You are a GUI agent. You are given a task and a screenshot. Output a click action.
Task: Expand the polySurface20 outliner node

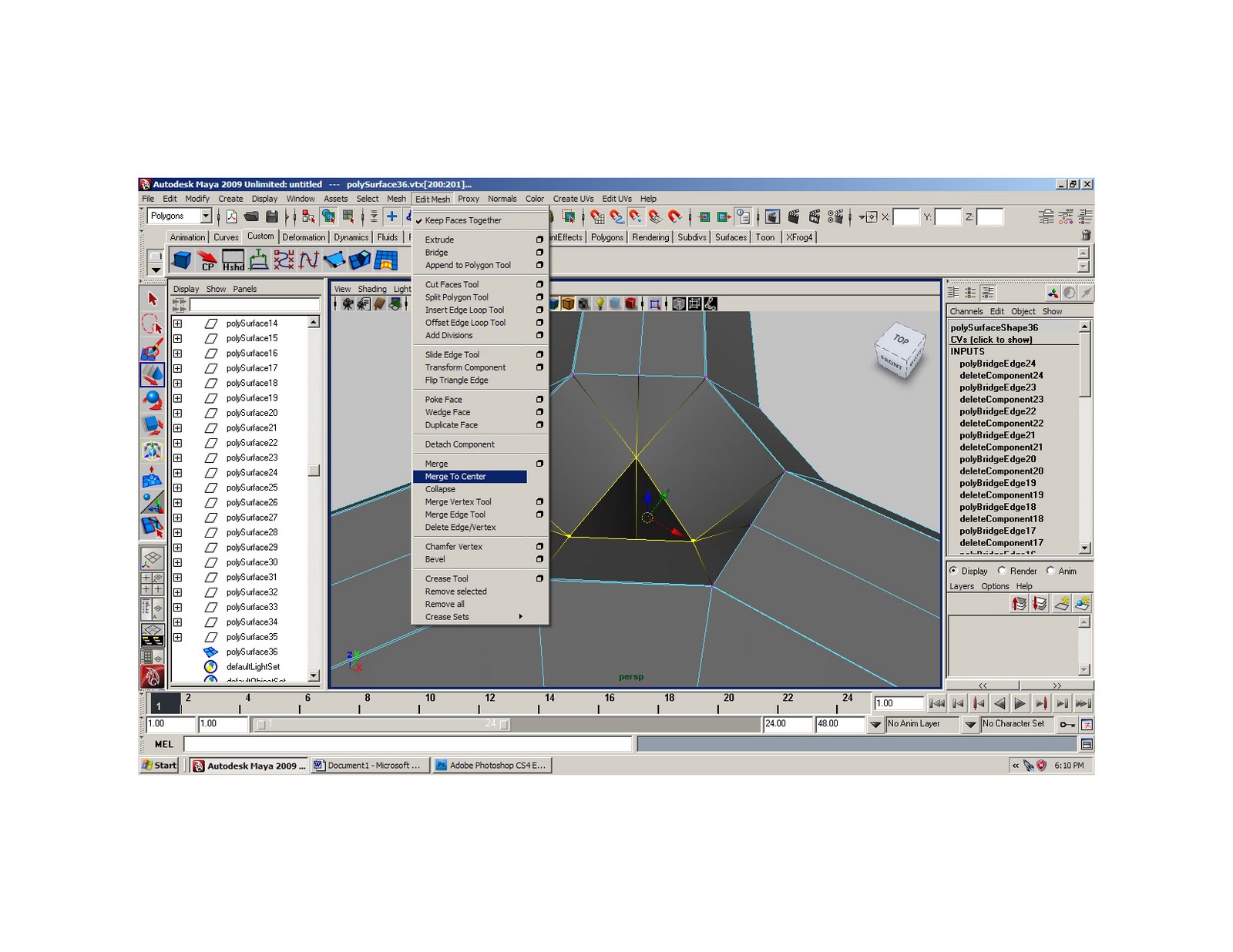coord(178,413)
